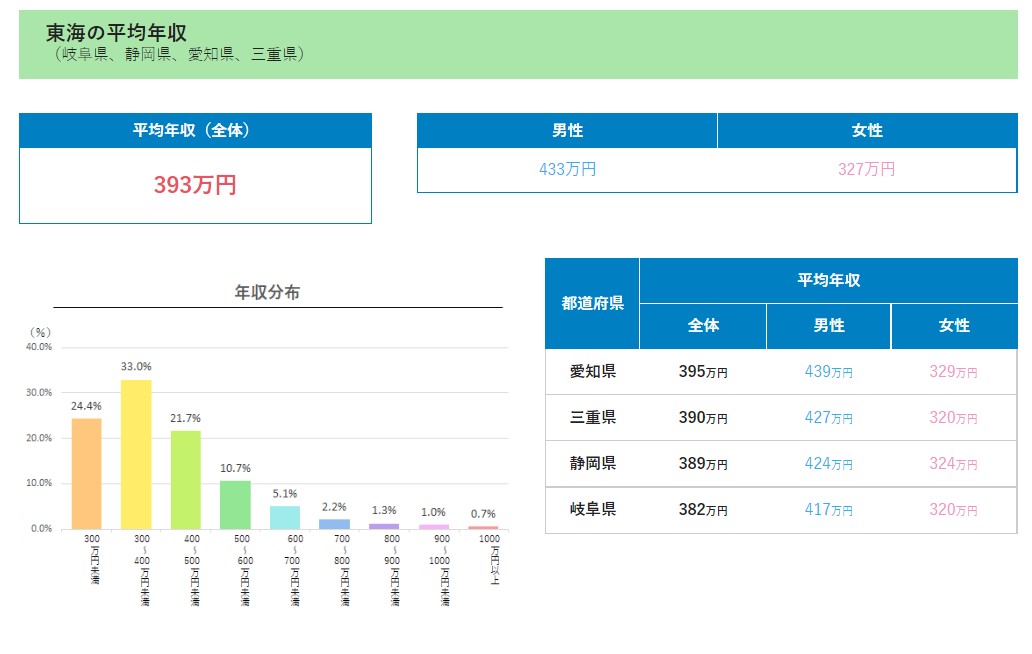Click the cyan 5.1% bar
Screen dimensions: 1032x654
(285, 517)
